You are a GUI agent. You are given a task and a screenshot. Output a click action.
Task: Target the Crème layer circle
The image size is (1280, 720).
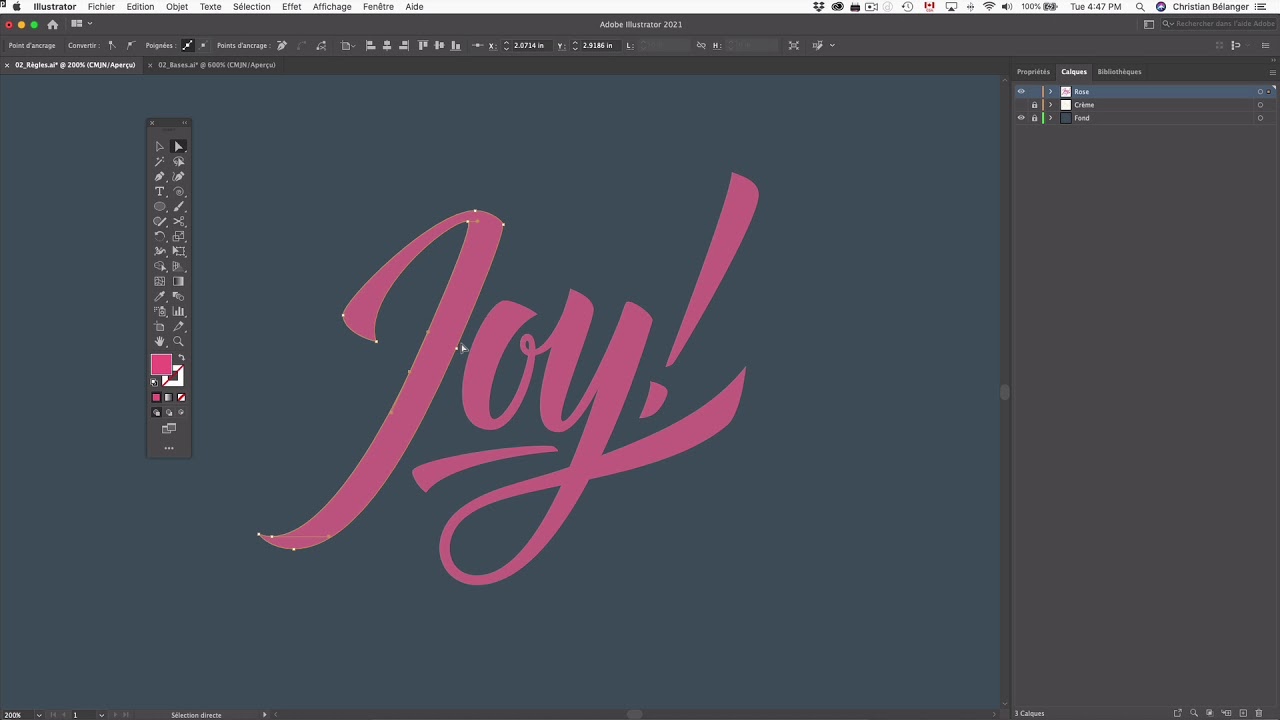click(x=1260, y=105)
